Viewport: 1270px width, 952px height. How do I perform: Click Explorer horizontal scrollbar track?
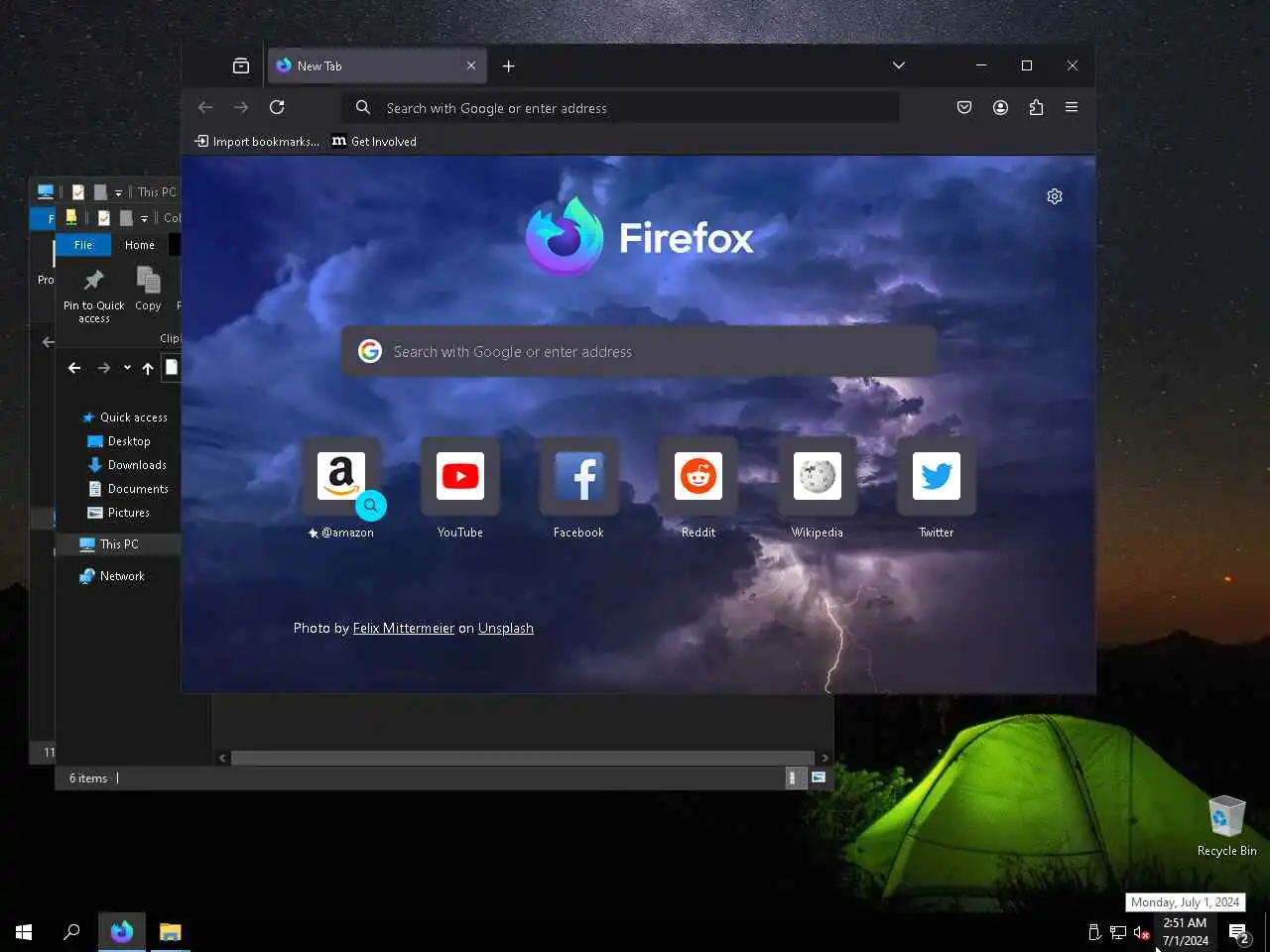coord(523,758)
